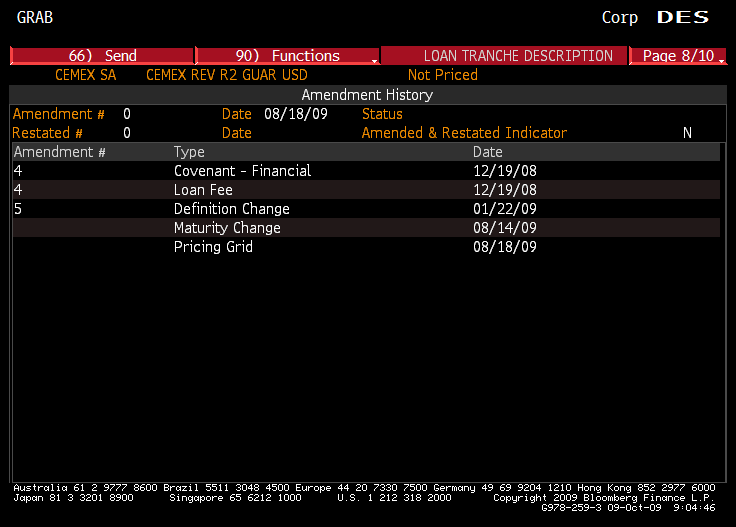Screen dimensions: 736x527
Task: Click the 01/22/09 date cell
Action: [x=505, y=209]
